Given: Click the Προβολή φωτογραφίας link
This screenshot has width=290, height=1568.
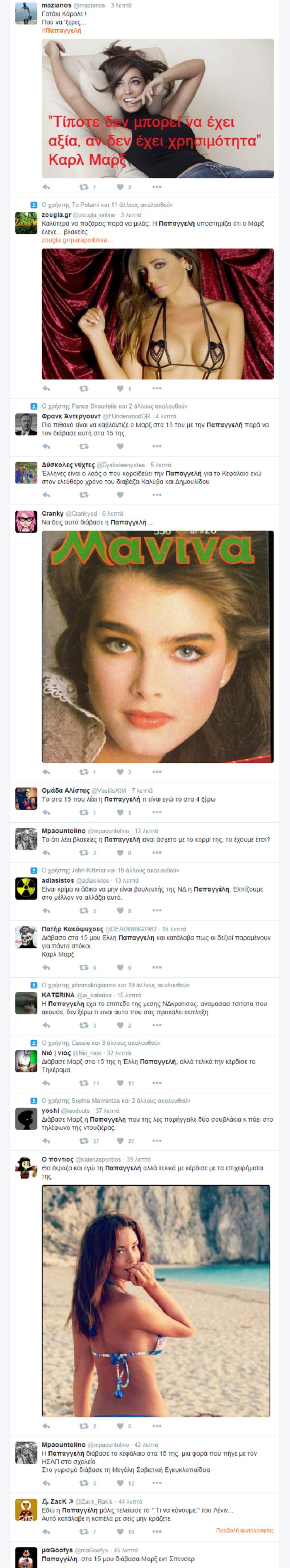Looking at the screenshot, I should point(244,1531).
